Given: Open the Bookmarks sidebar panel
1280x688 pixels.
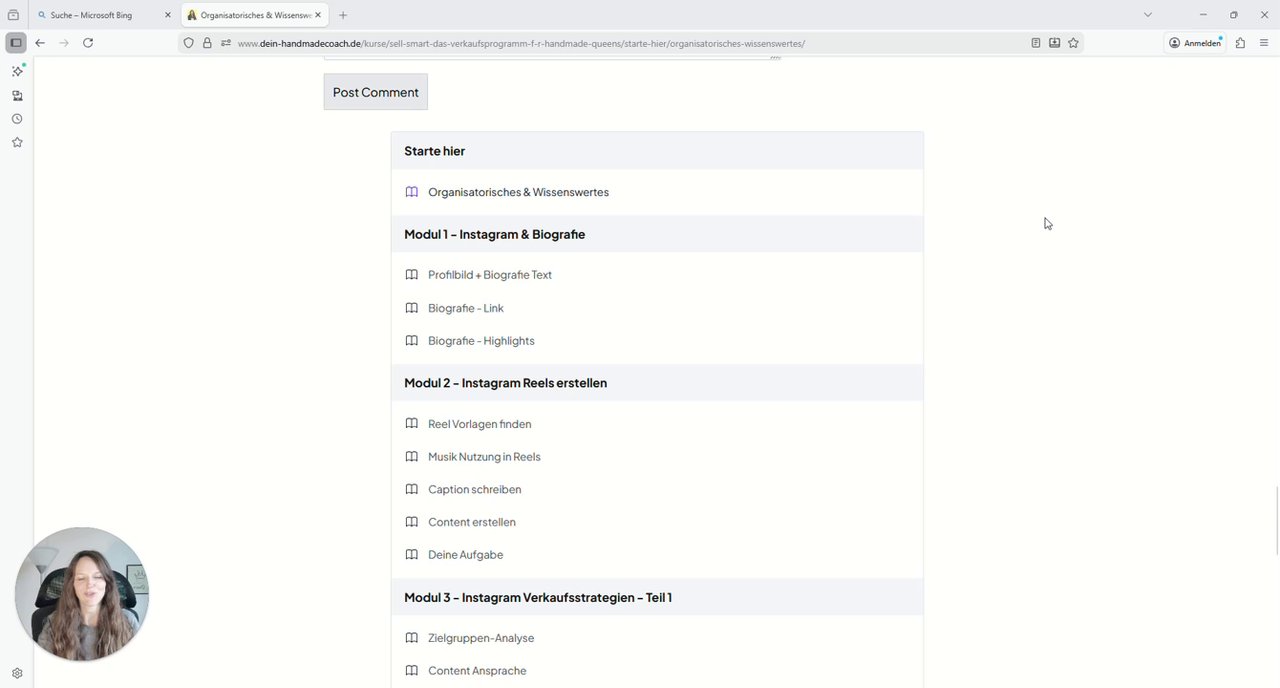Looking at the screenshot, I should coord(17,143).
